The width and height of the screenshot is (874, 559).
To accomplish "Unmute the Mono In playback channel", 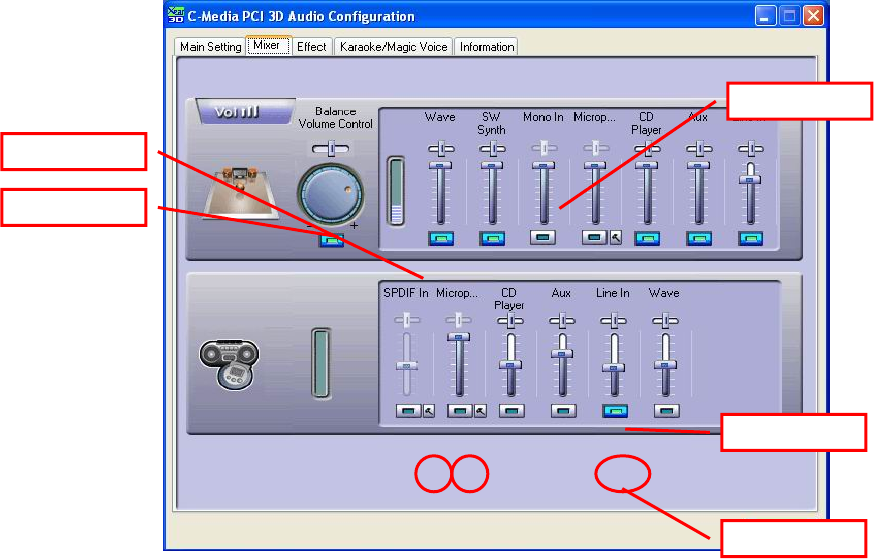I will pos(543,237).
